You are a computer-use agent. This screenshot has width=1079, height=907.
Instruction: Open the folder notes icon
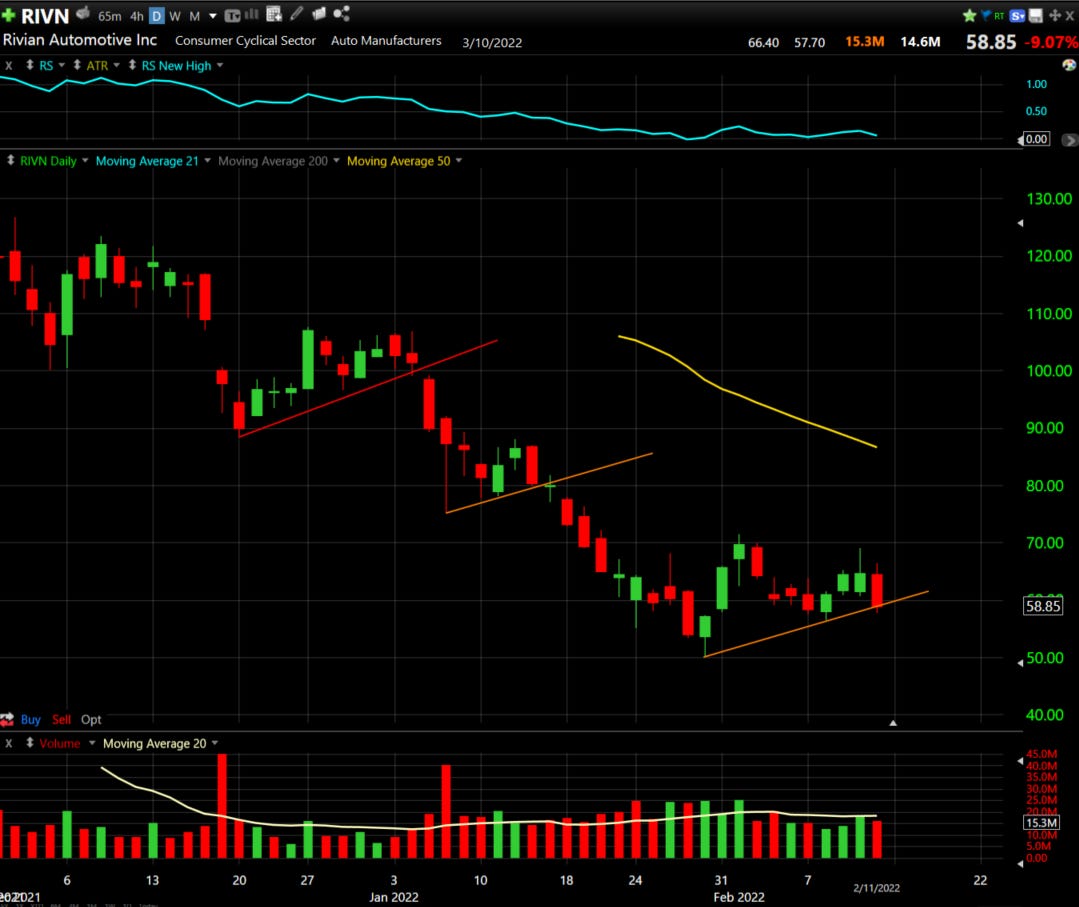[319, 14]
